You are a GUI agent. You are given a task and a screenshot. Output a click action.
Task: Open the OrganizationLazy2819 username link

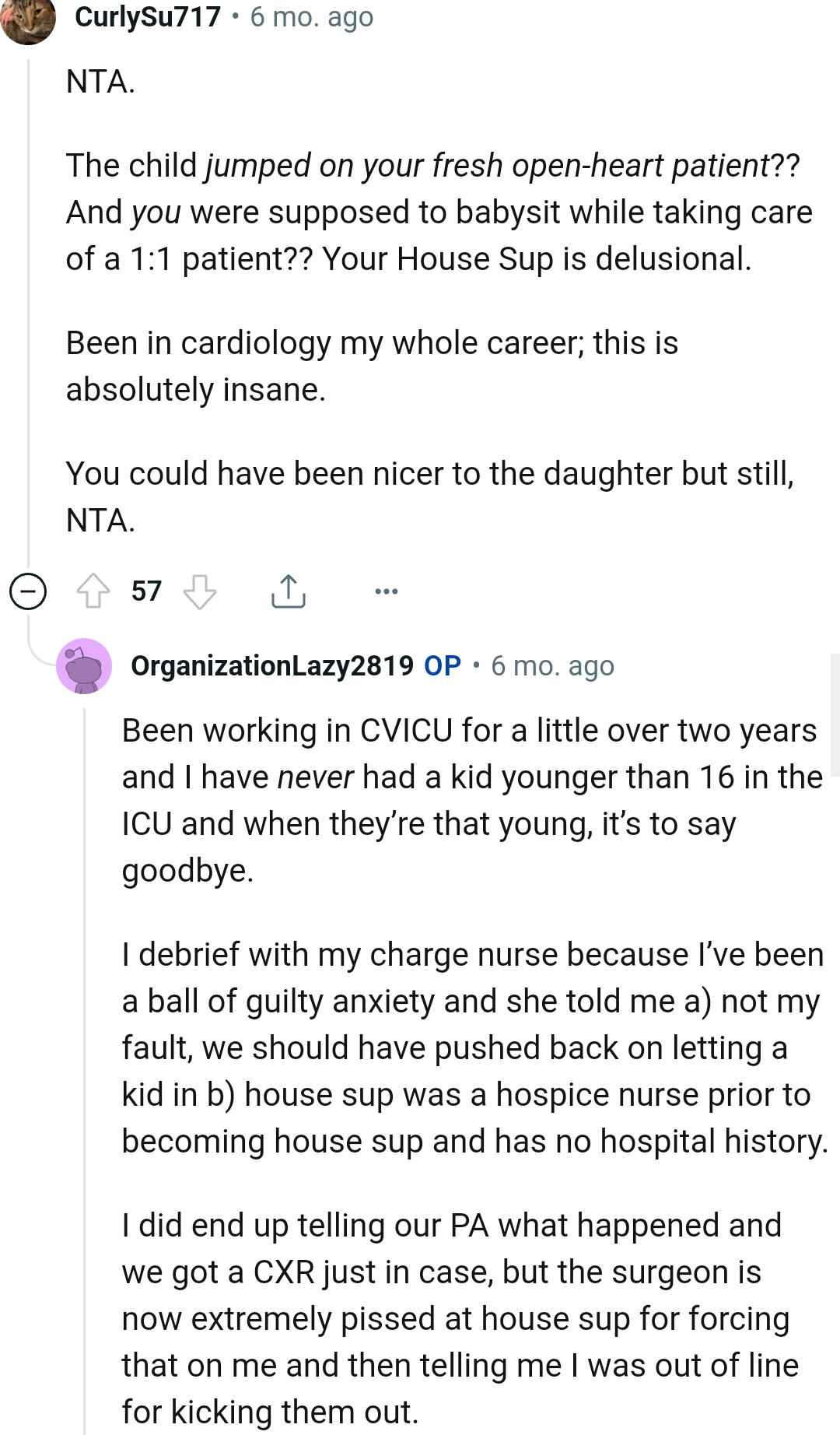(271, 666)
